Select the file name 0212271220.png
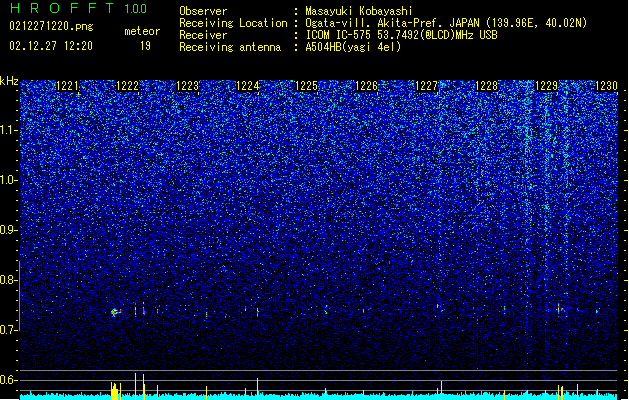Image resolution: width=629 pixels, height=400 pixels. pyautogui.click(x=51, y=27)
